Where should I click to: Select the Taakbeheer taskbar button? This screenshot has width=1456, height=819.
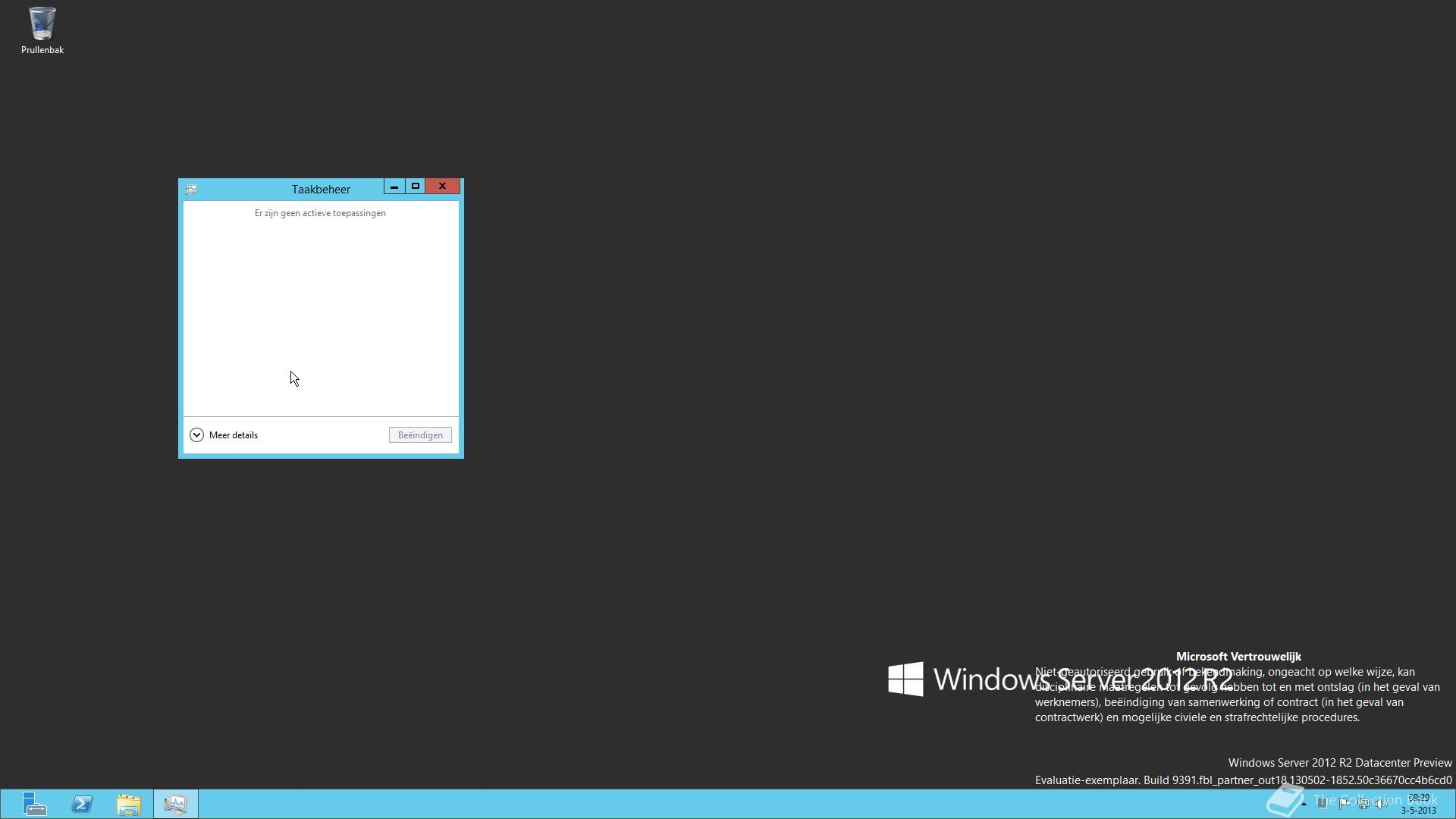176,804
